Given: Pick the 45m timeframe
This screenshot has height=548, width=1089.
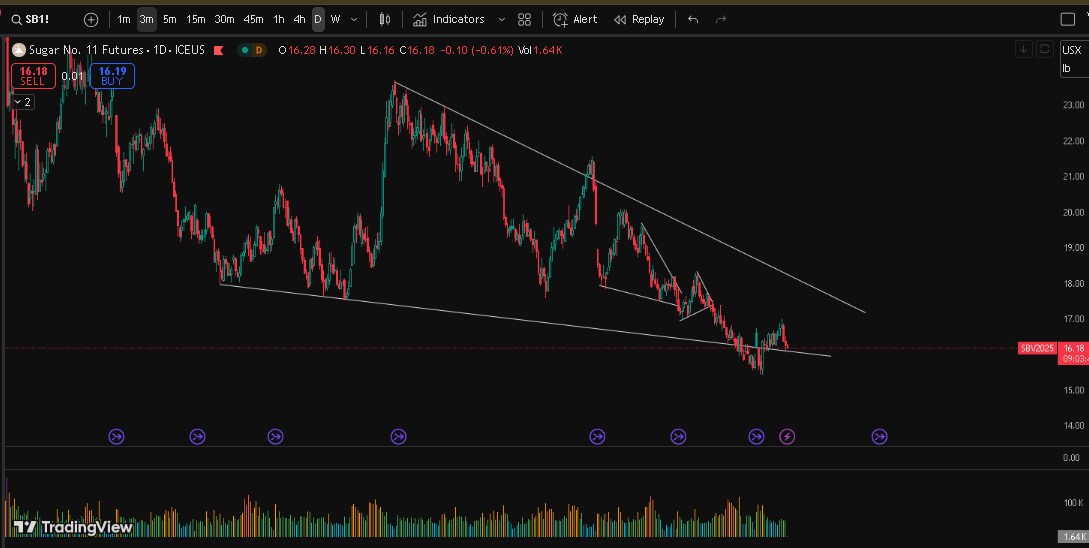Looking at the screenshot, I should [253, 19].
